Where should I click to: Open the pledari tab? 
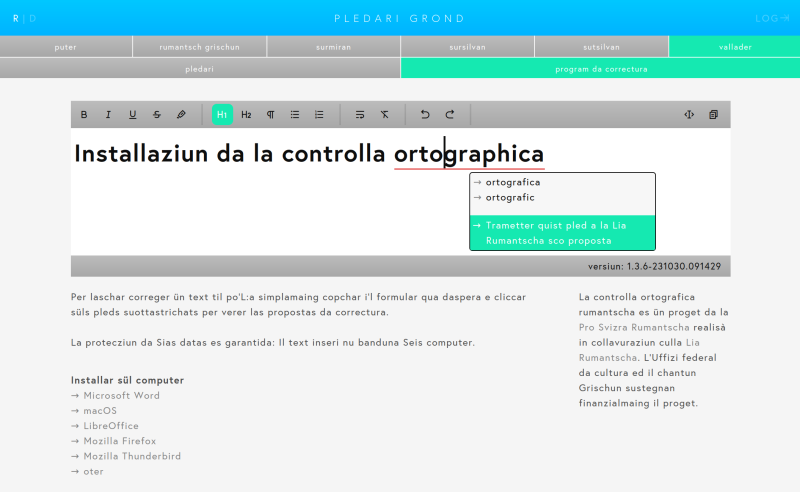pos(200,69)
